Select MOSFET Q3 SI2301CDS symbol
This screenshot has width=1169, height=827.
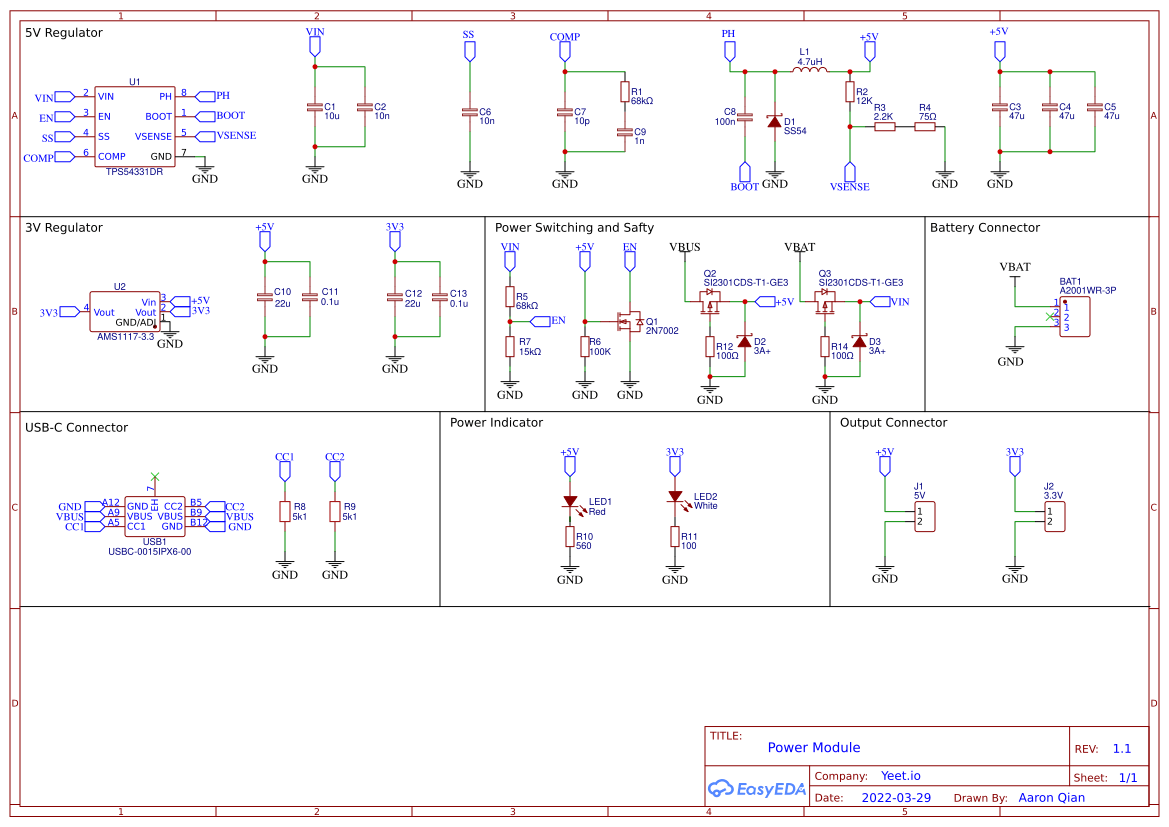[825, 301]
